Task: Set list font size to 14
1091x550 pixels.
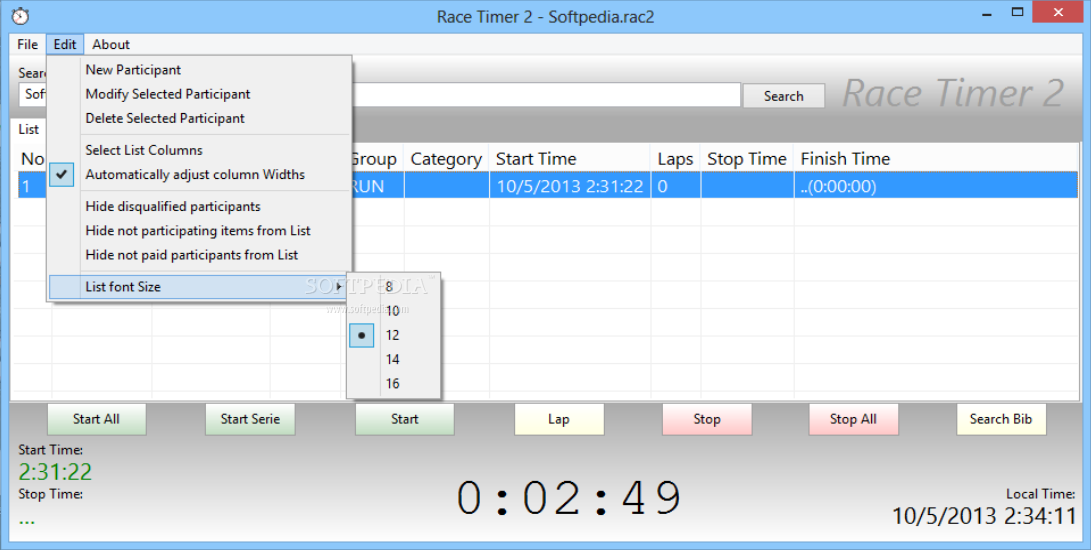Action: [x=394, y=360]
